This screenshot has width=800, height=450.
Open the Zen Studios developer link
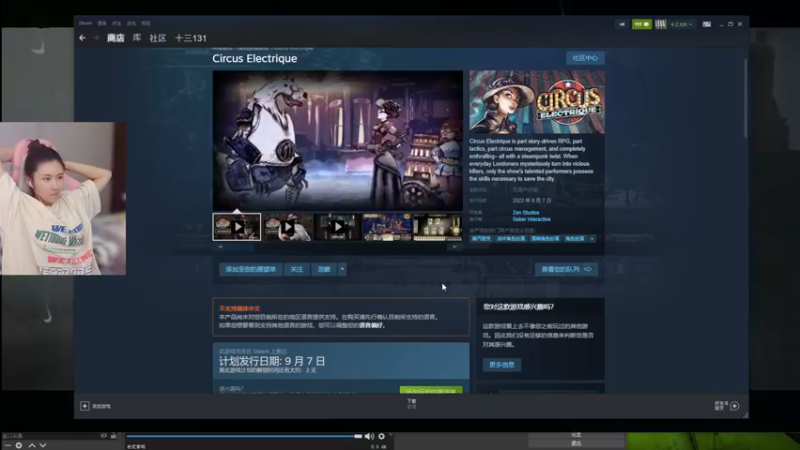pyautogui.click(x=526, y=213)
